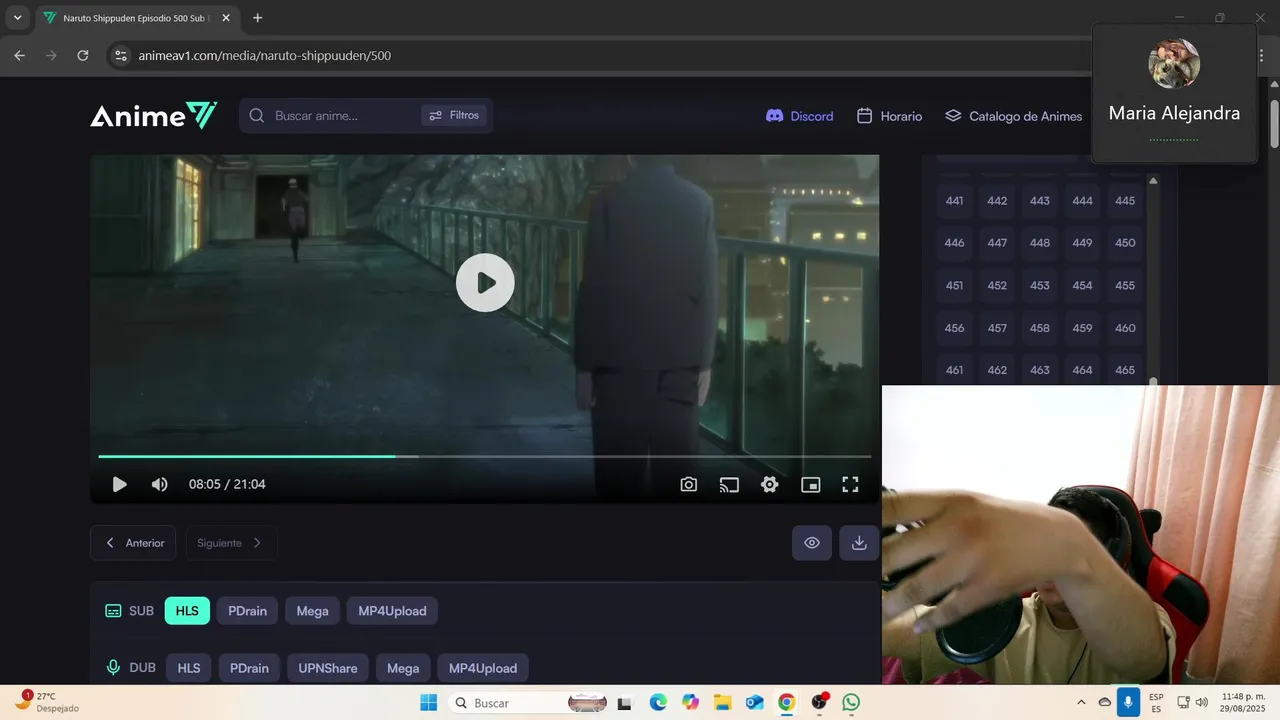Select DUB HLS server
Image resolution: width=1280 pixels, height=720 pixels.
(189, 668)
